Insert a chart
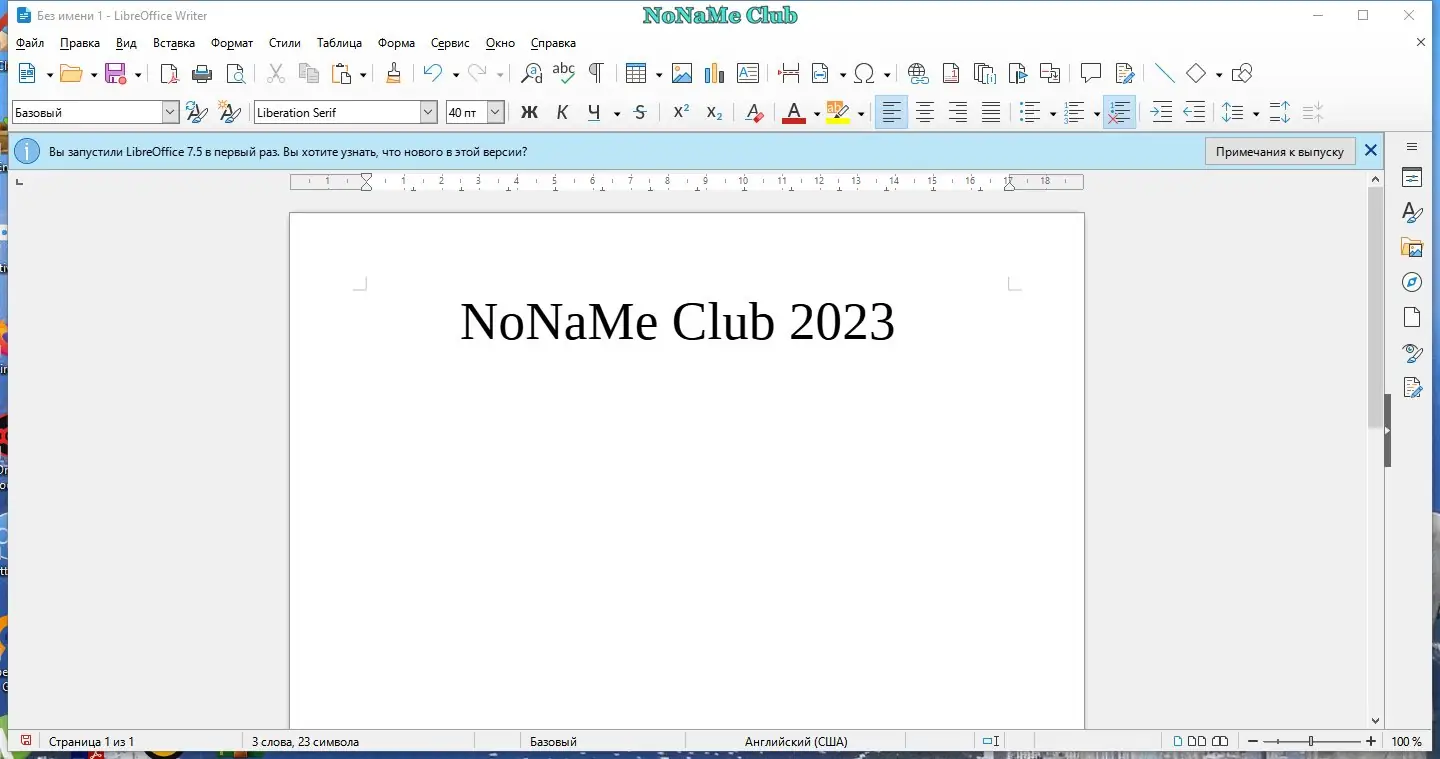The height and width of the screenshot is (759, 1440). click(x=714, y=73)
